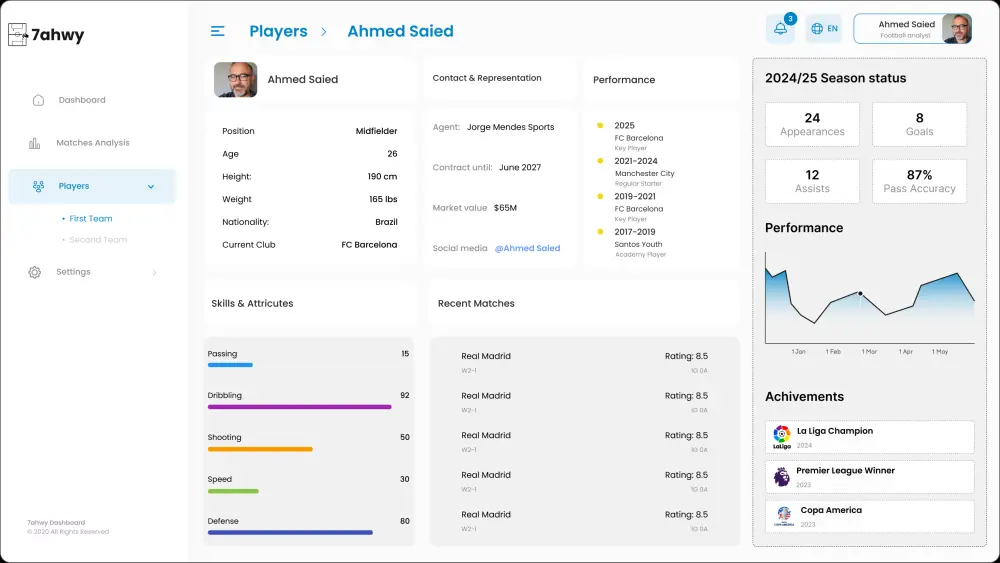The image size is (1000, 563).
Task: Click the notification badge showing 3
Action: pyautogui.click(x=790, y=18)
